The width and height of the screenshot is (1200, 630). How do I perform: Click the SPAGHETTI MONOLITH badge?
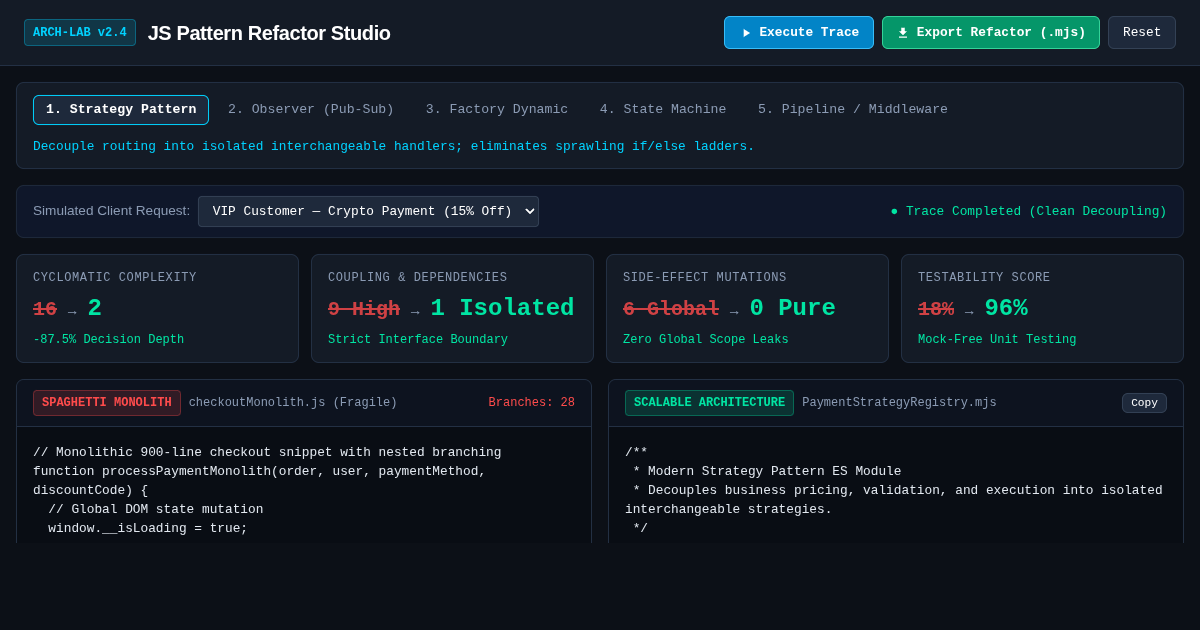click(107, 403)
